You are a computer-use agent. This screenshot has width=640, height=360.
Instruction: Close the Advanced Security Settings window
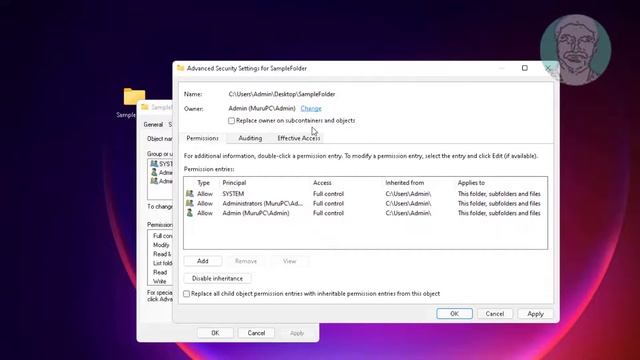pyautogui.click(x=548, y=68)
